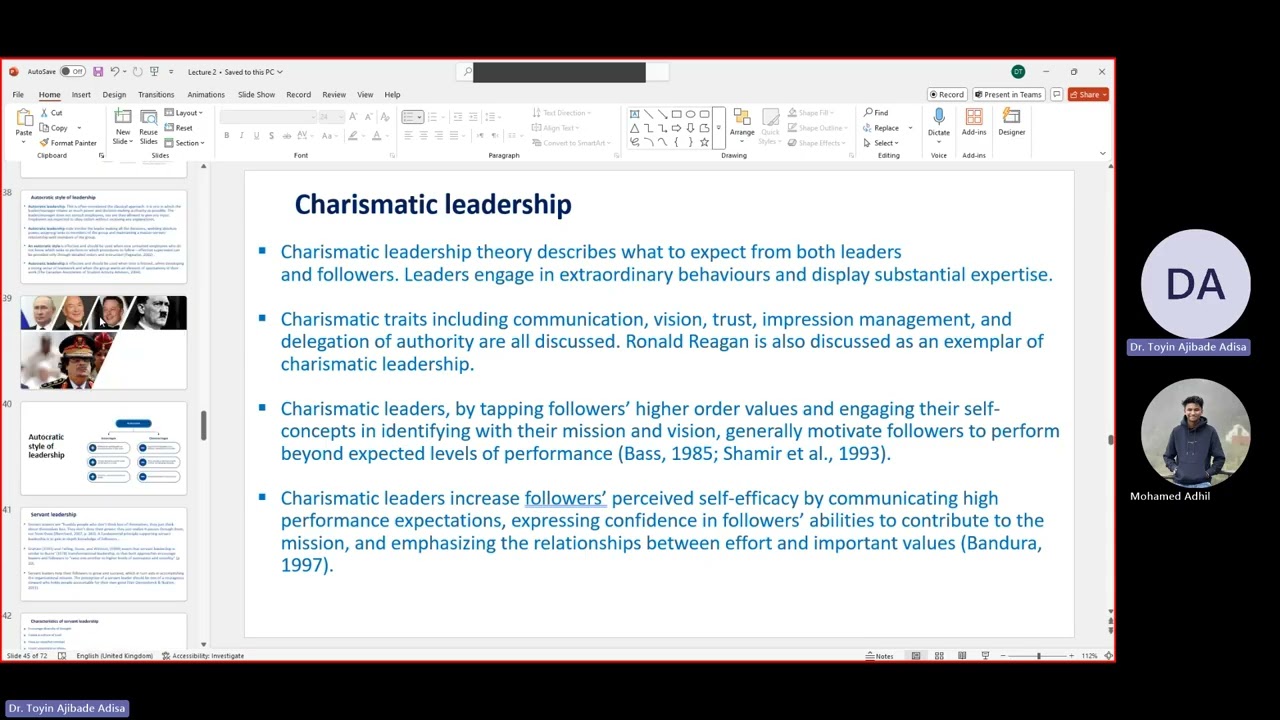Viewport: 1280px width, 720px height.
Task: Toggle bullet list formatting
Action: click(409, 118)
